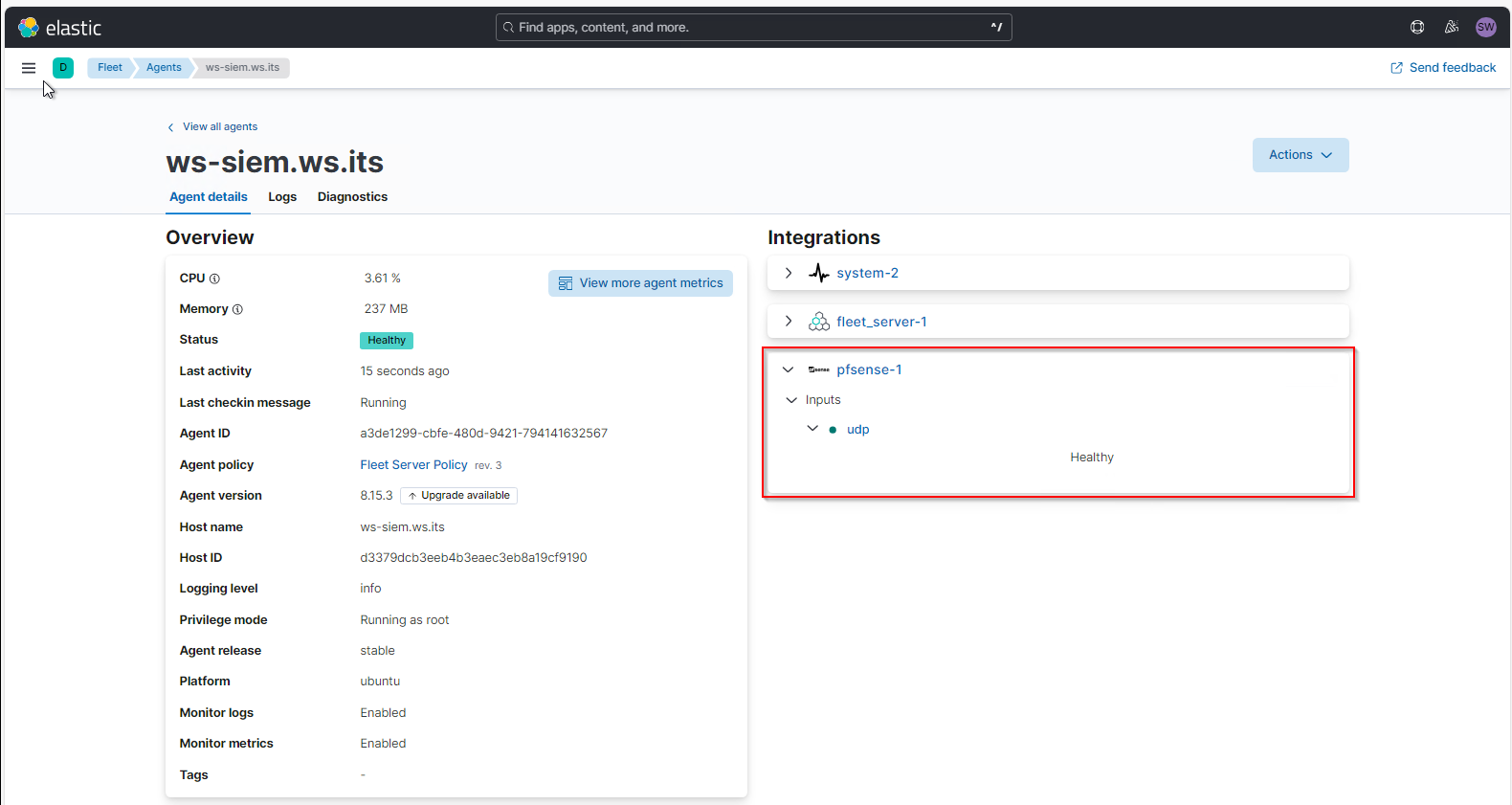Click the Memory info icon
This screenshot has height=805, width=1512.
[x=237, y=309]
